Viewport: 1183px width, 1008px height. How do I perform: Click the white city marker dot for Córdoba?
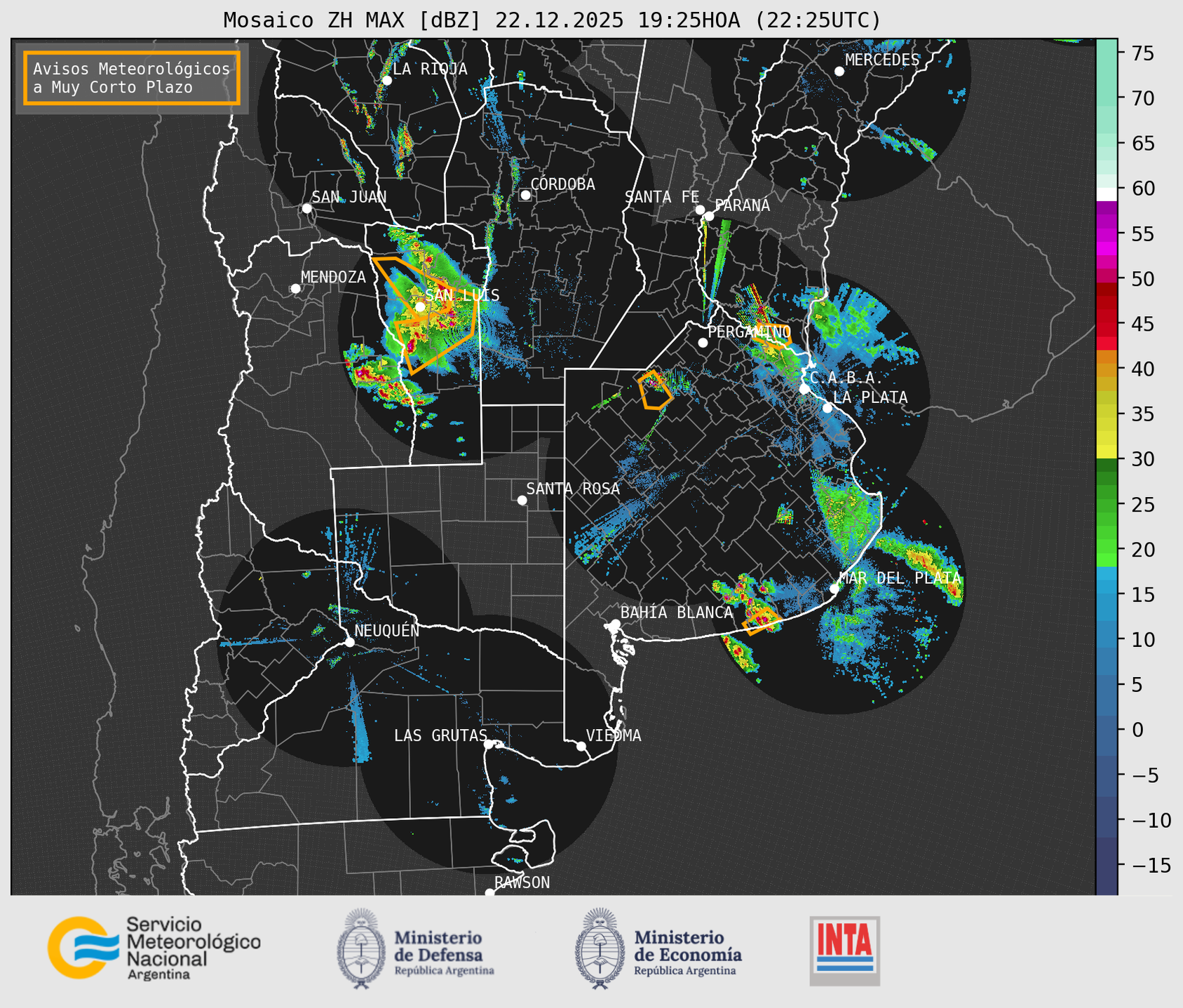(525, 195)
